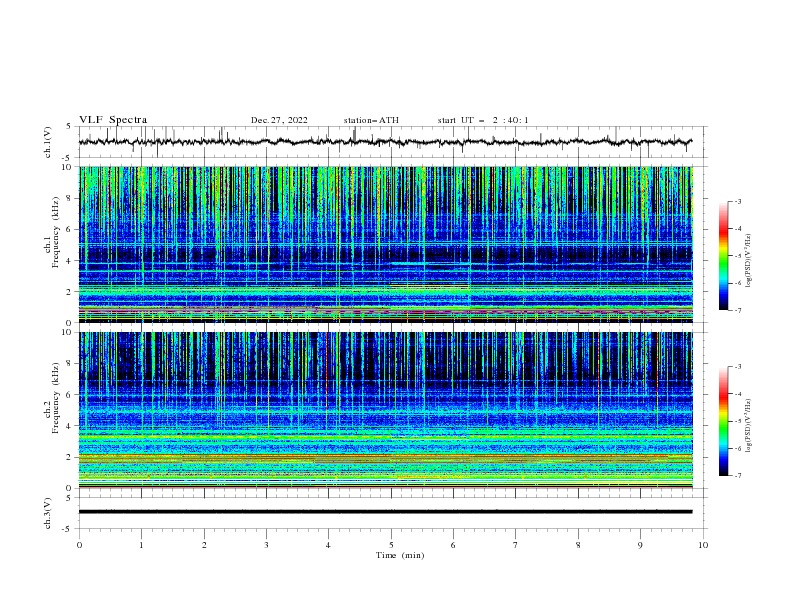This screenshot has height=612, width=792.
Task: Click the time axis tick '10'
Action: pos(703,545)
